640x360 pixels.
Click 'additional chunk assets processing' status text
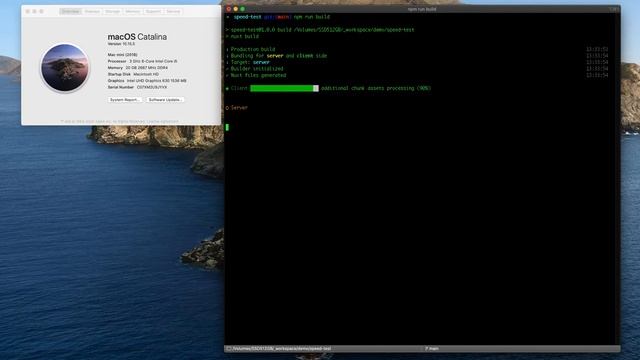point(367,88)
